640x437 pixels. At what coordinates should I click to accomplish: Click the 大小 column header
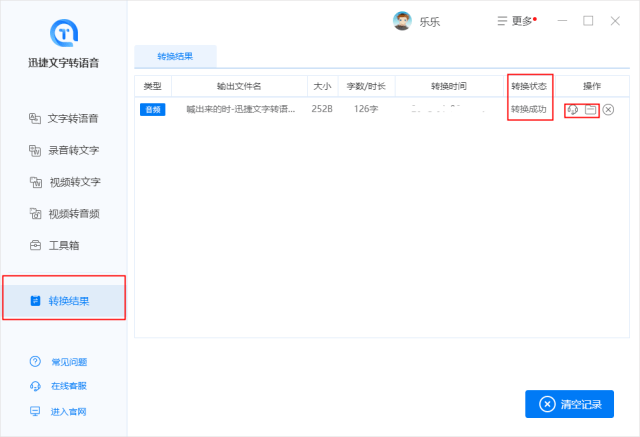click(322, 86)
